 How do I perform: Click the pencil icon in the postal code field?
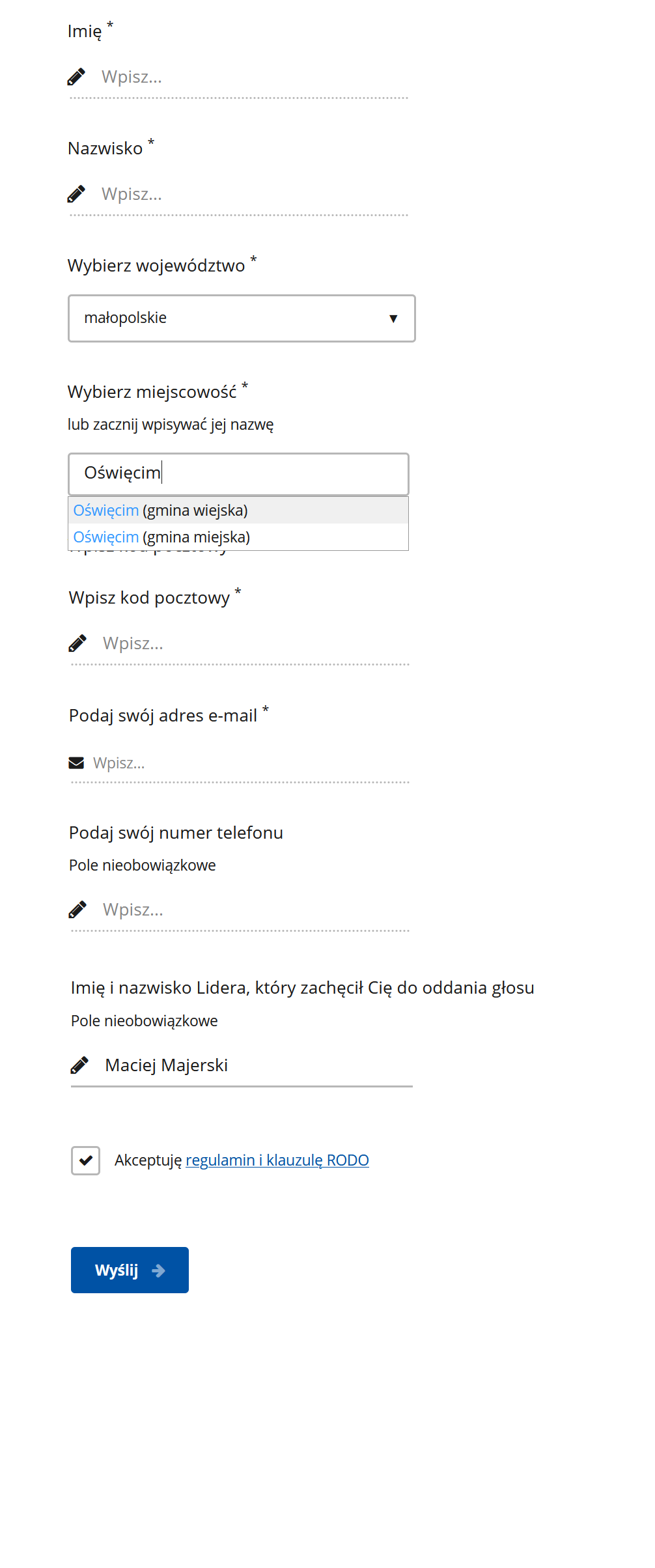point(77,643)
